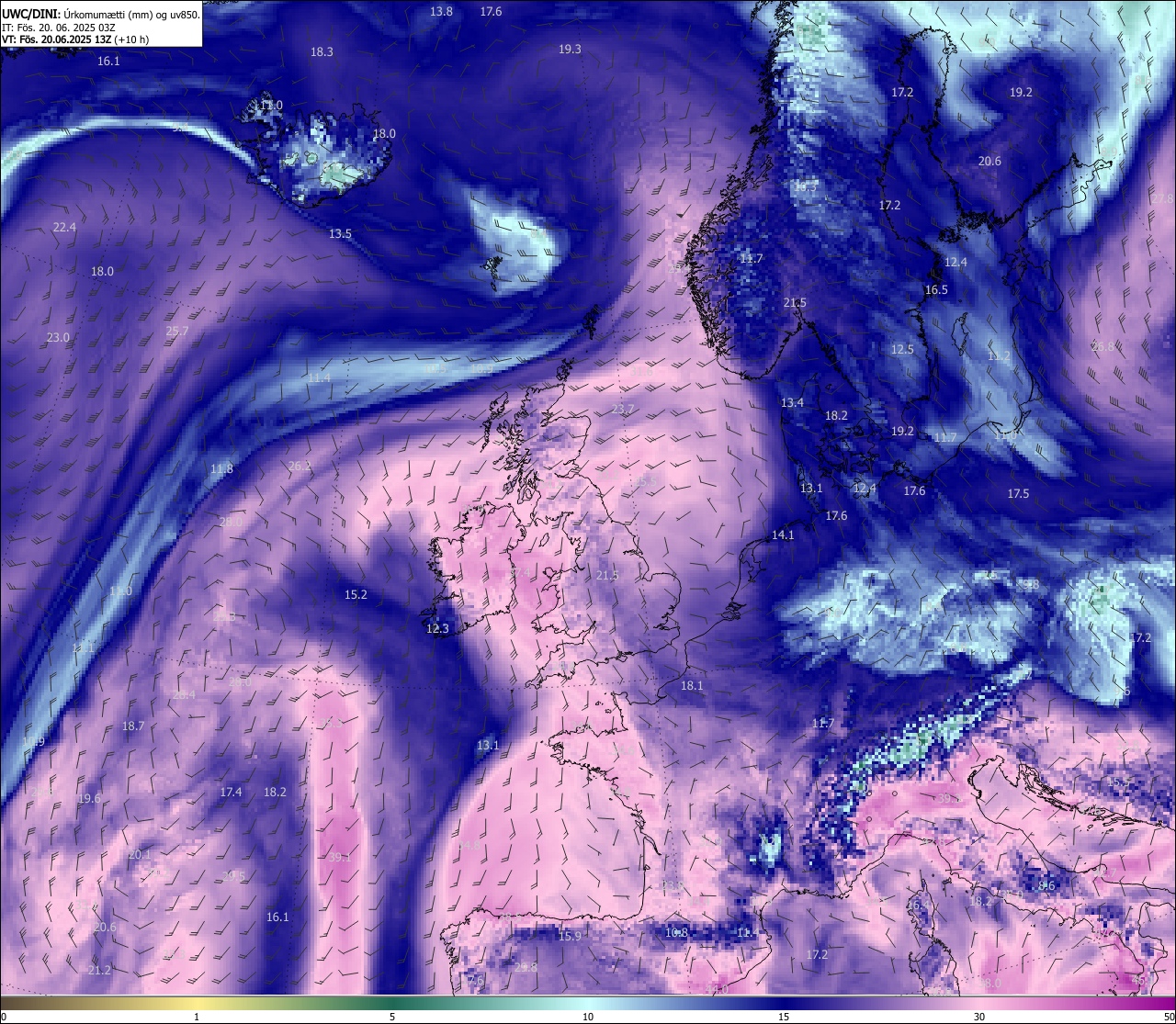1176x1024 pixels.
Task: Click the 11.8 value label
Action: (x=221, y=468)
